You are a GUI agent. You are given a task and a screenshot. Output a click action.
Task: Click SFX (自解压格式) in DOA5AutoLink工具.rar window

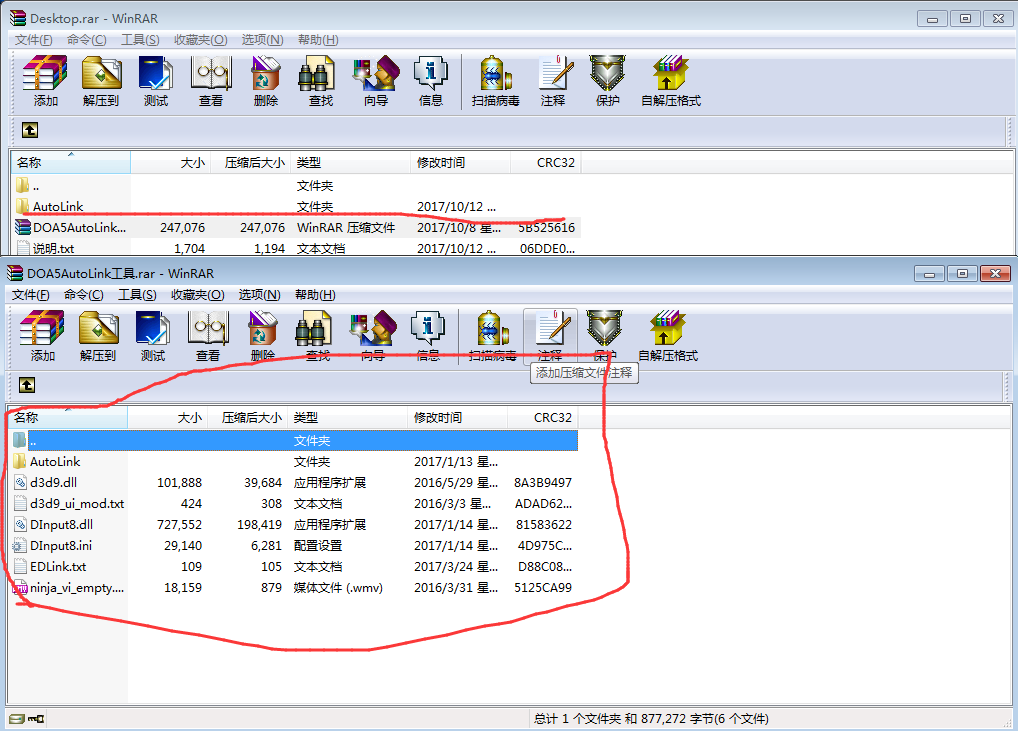pos(668,336)
